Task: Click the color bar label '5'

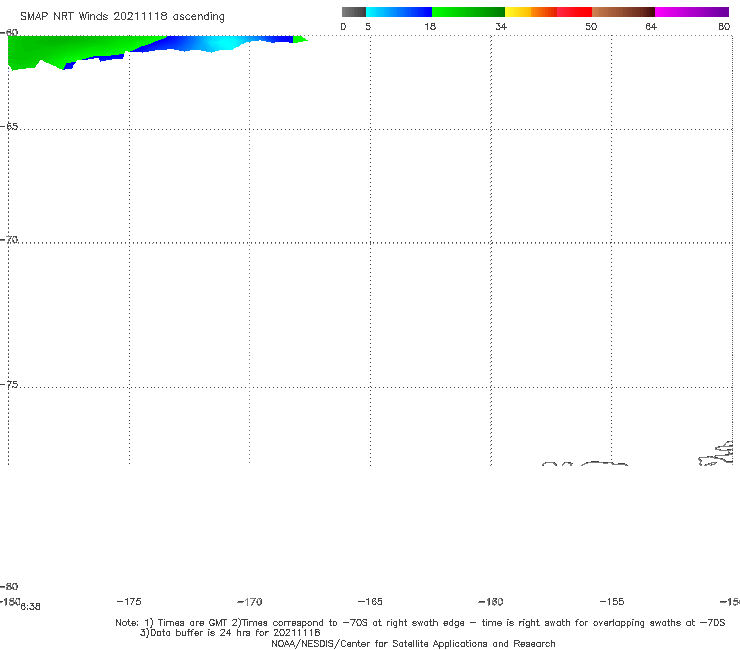Action: click(368, 27)
